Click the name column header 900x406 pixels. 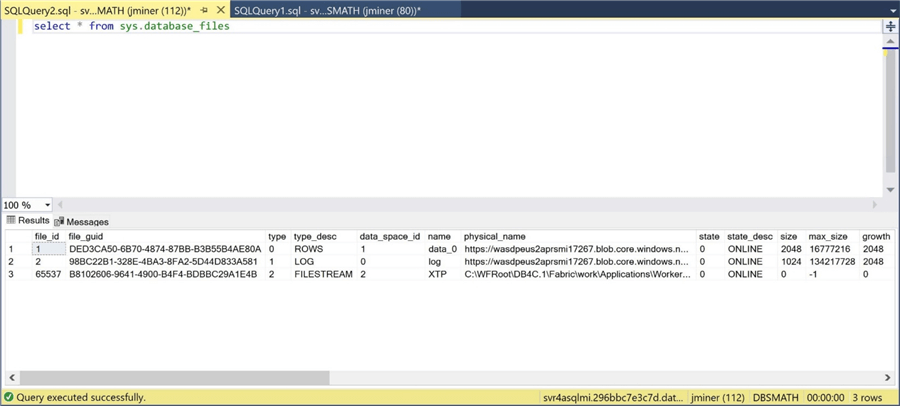[443, 236]
